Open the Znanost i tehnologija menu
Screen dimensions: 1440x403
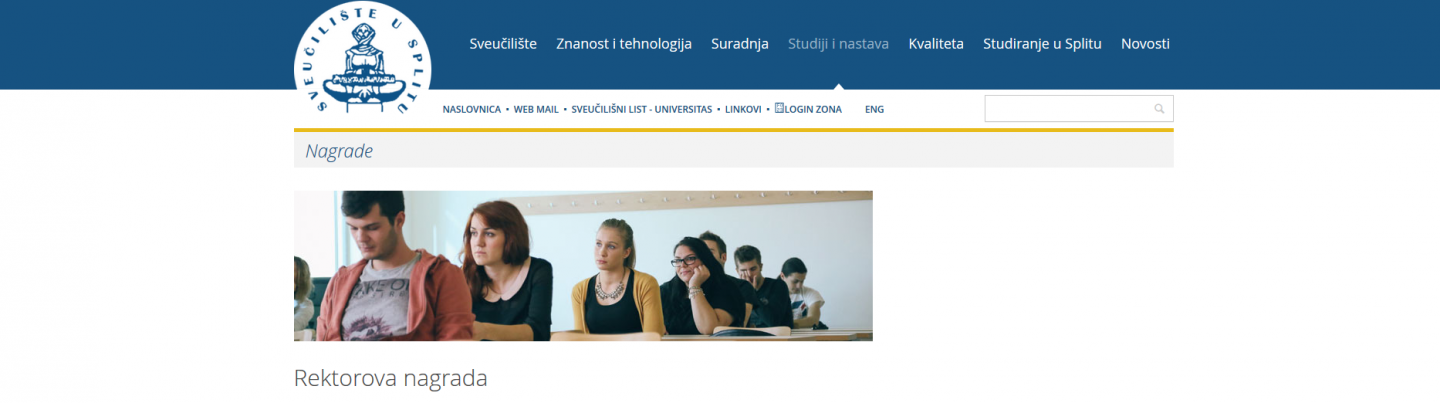pos(624,43)
